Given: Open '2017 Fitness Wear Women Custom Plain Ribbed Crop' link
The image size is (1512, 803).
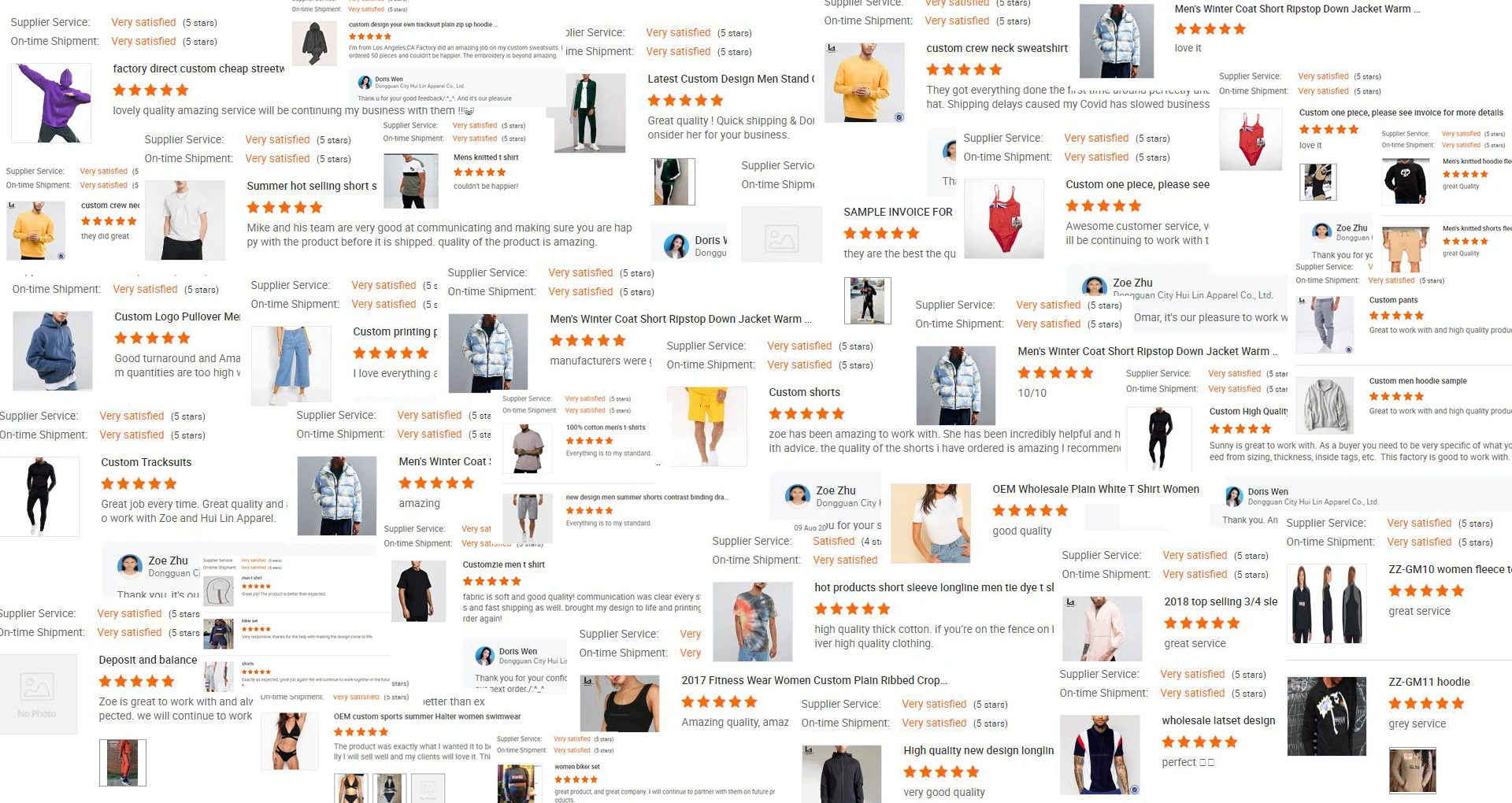Looking at the screenshot, I should pyautogui.click(x=814, y=680).
